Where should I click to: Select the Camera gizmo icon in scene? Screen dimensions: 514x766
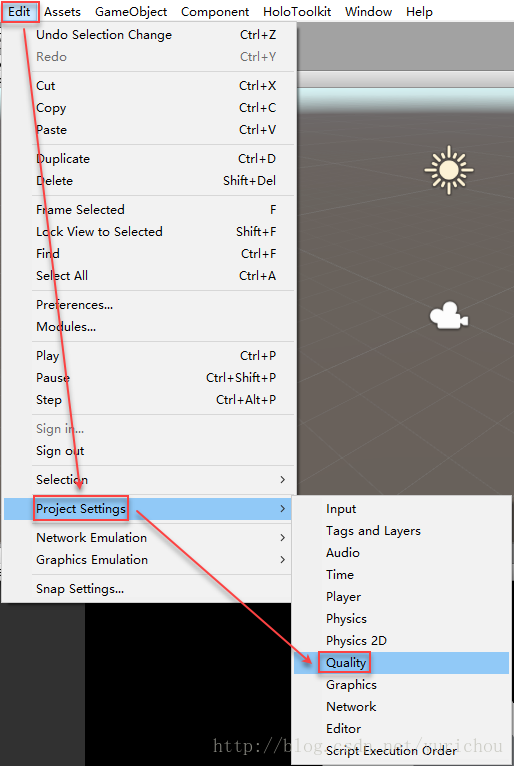click(x=449, y=316)
